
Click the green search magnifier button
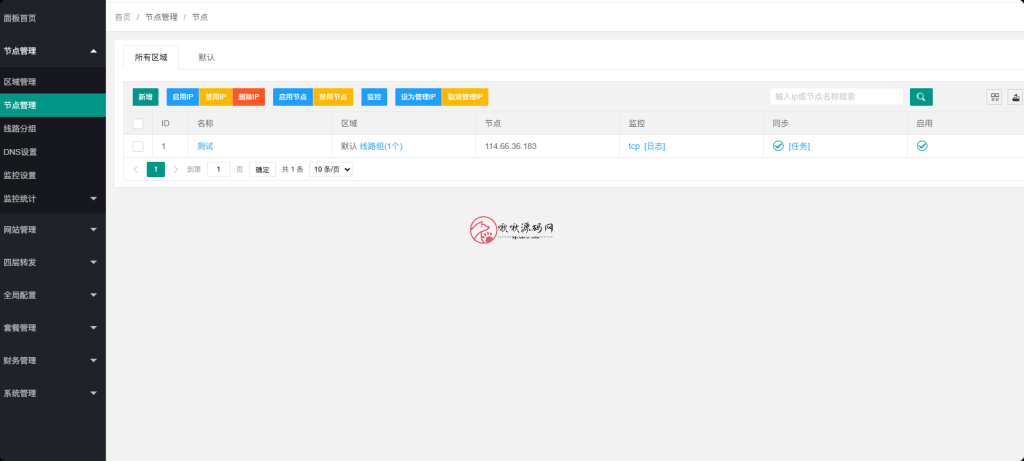point(921,97)
